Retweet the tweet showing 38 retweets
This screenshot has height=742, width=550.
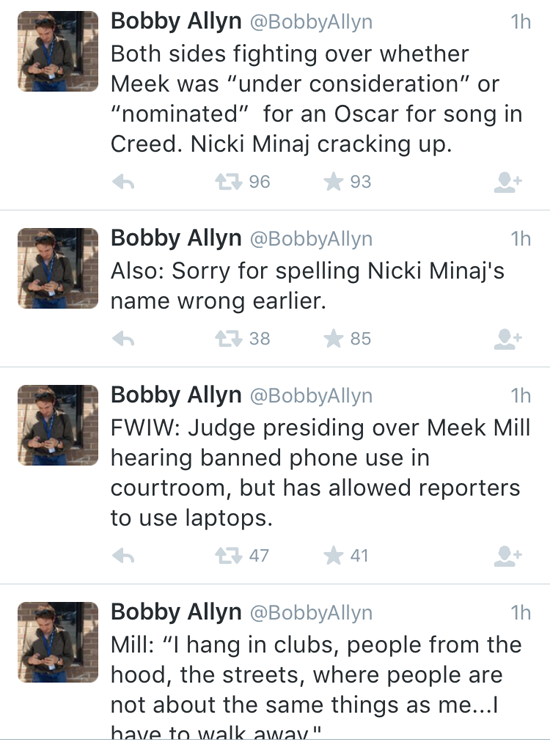click(x=229, y=339)
